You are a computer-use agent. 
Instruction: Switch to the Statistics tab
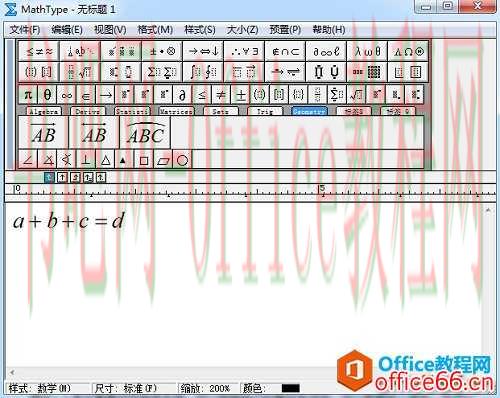pos(132,111)
